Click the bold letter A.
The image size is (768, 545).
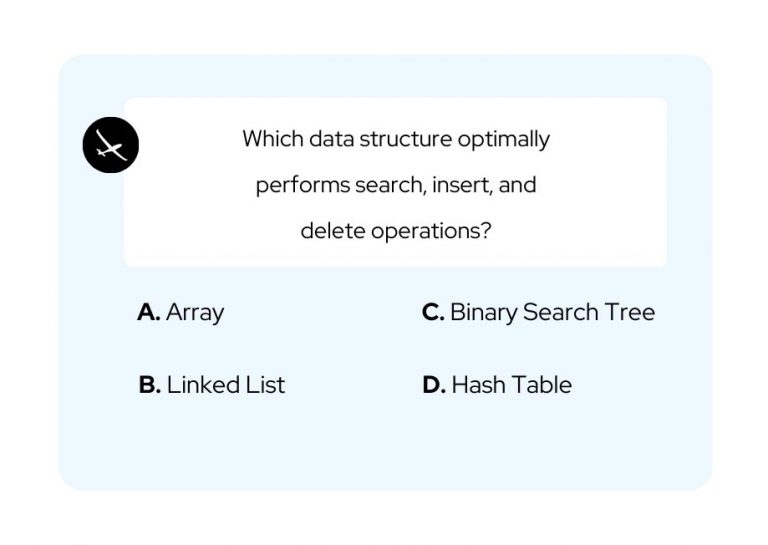click(148, 312)
